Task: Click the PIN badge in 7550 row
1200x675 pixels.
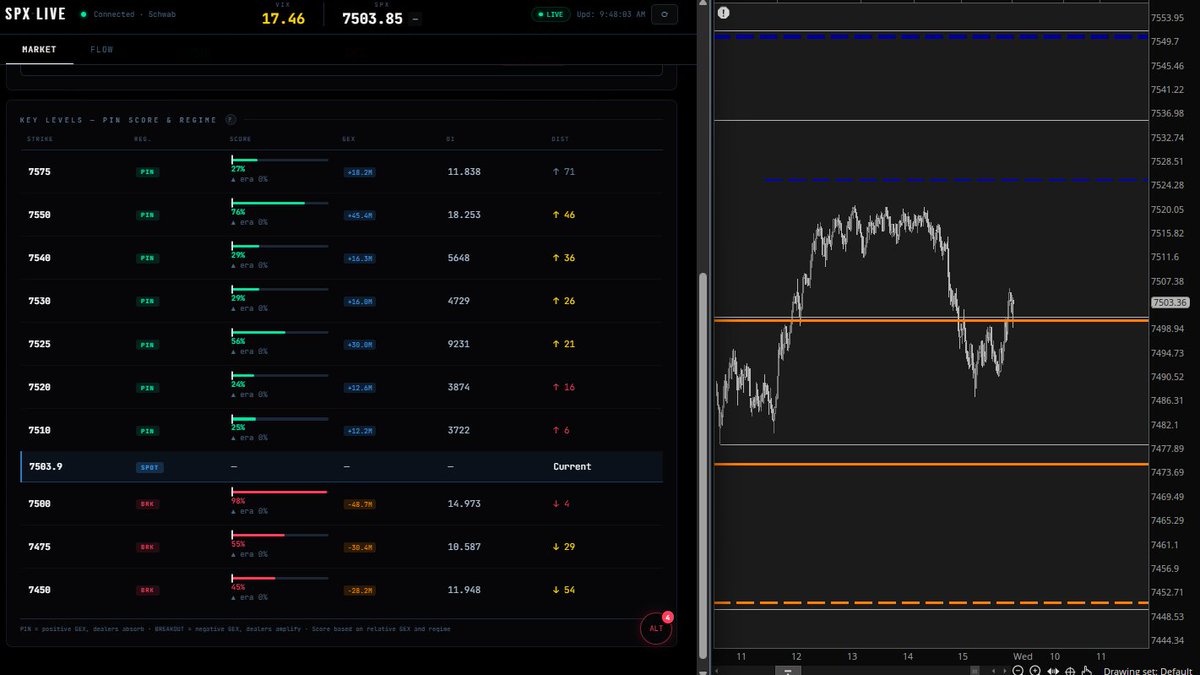Action: click(148, 215)
